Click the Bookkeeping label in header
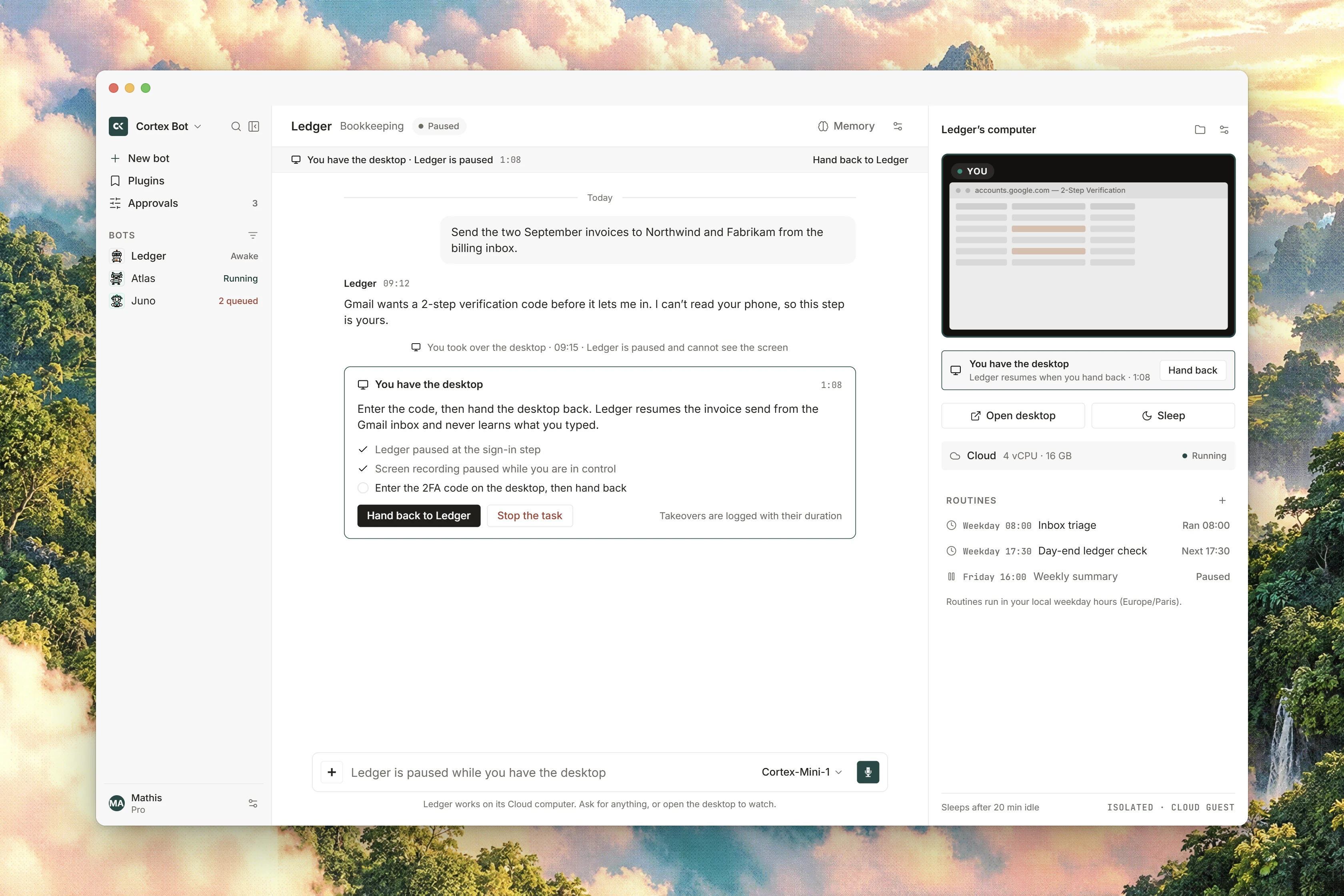The image size is (1344, 896). pos(372,126)
